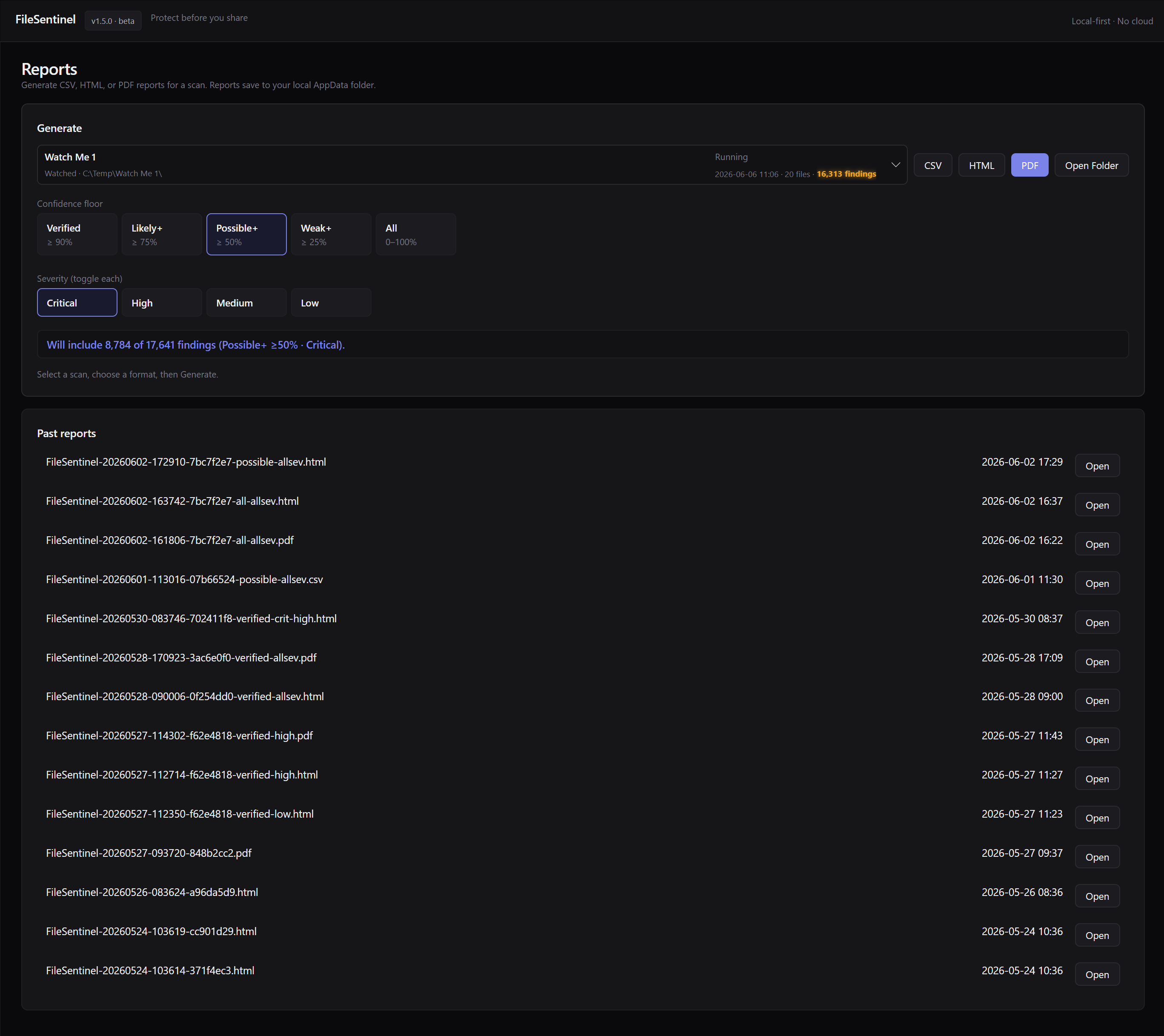This screenshot has height=1036, width=1164.
Task: Click the Past reports section heading
Action: [x=67, y=433]
